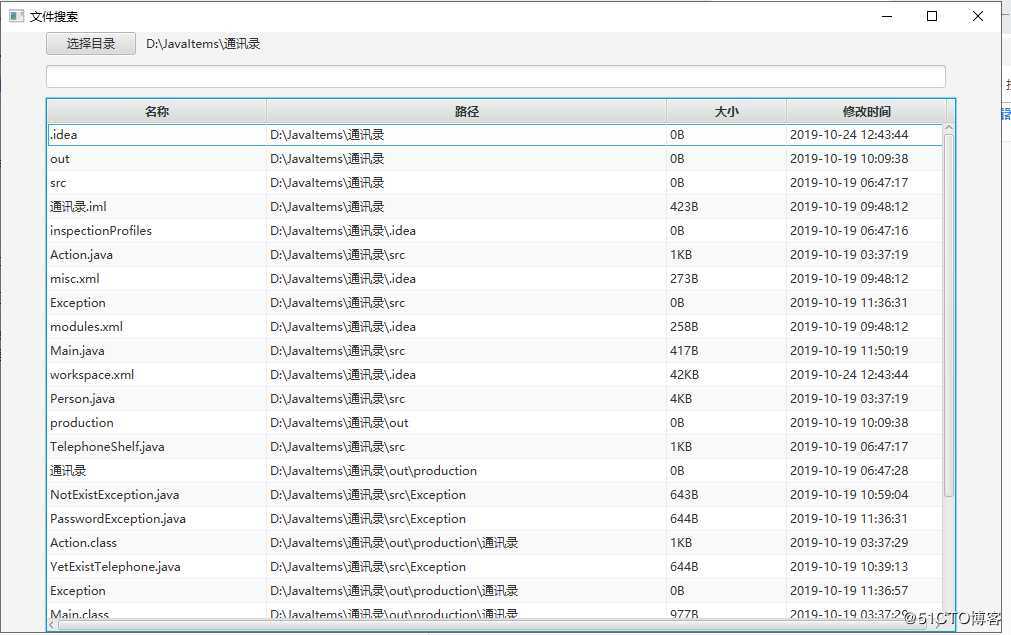
Task: Select the NotExistException.java file
Action: click(115, 495)
